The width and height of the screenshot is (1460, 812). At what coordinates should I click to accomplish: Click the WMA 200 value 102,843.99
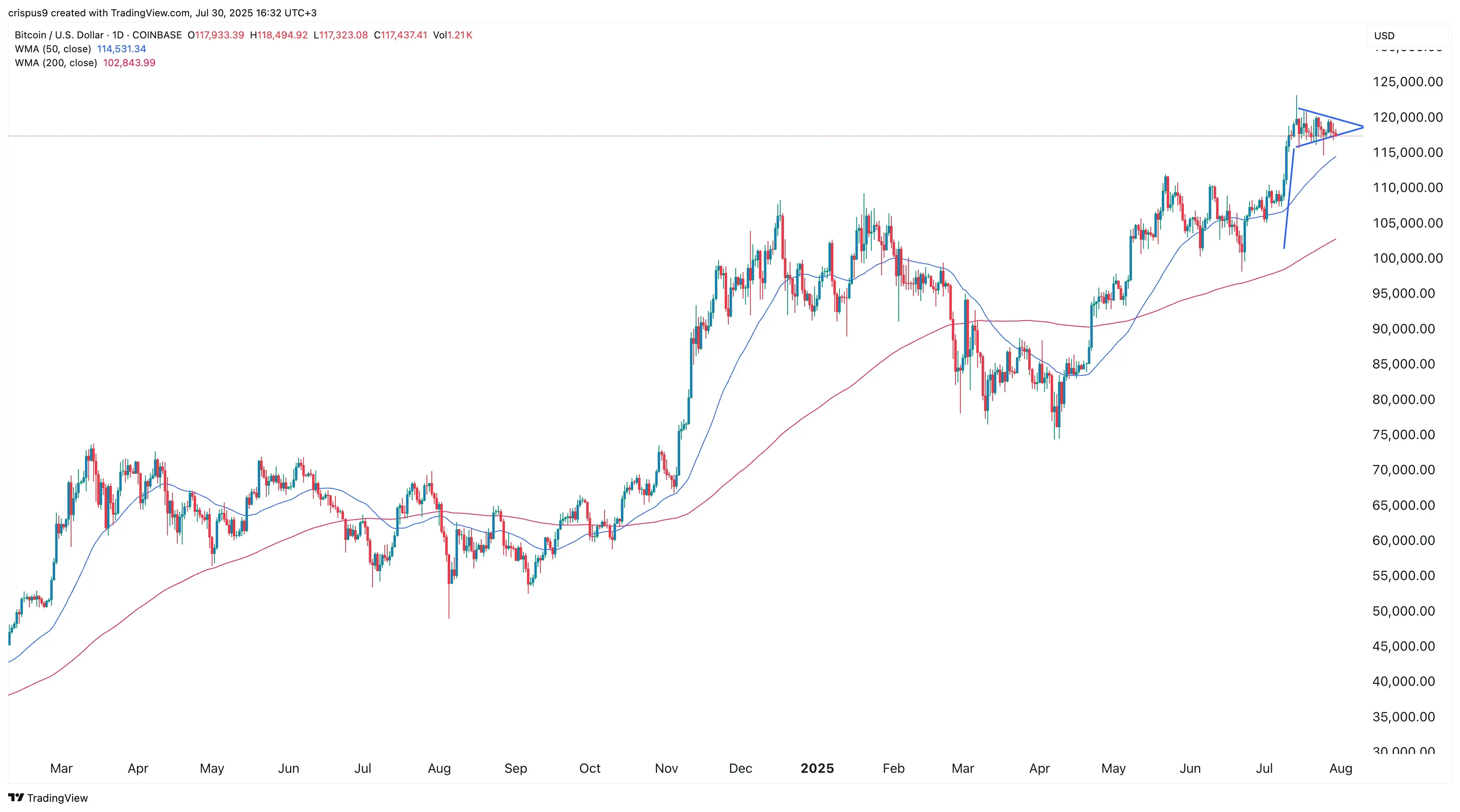pos(129,63)
